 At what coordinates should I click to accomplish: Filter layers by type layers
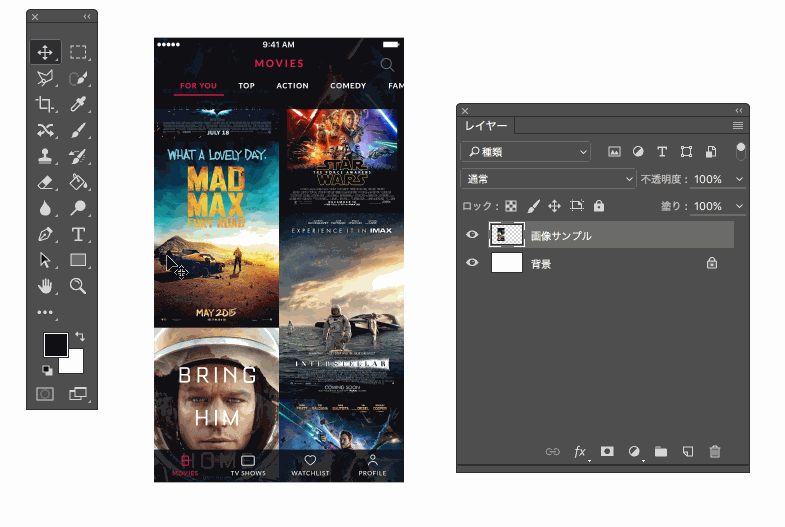pyautogui.click(x=662, y=152)
